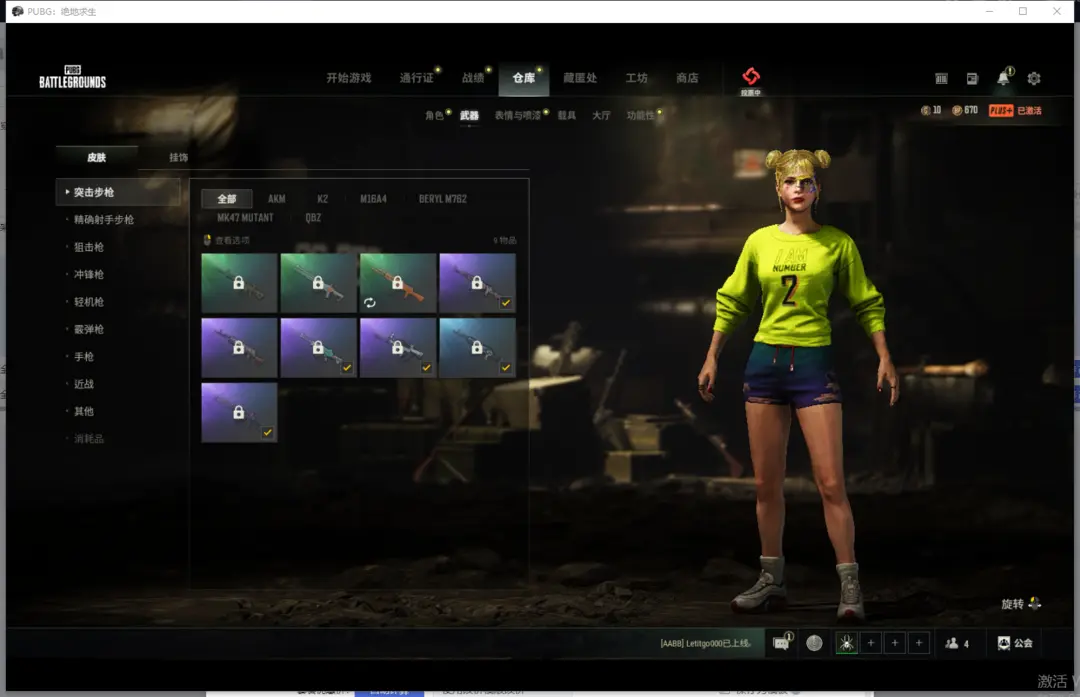Click the swap icon on the orange rifle skin
Image resolution: width=1080 pixels, height=697 pixels.
point(370,302)
